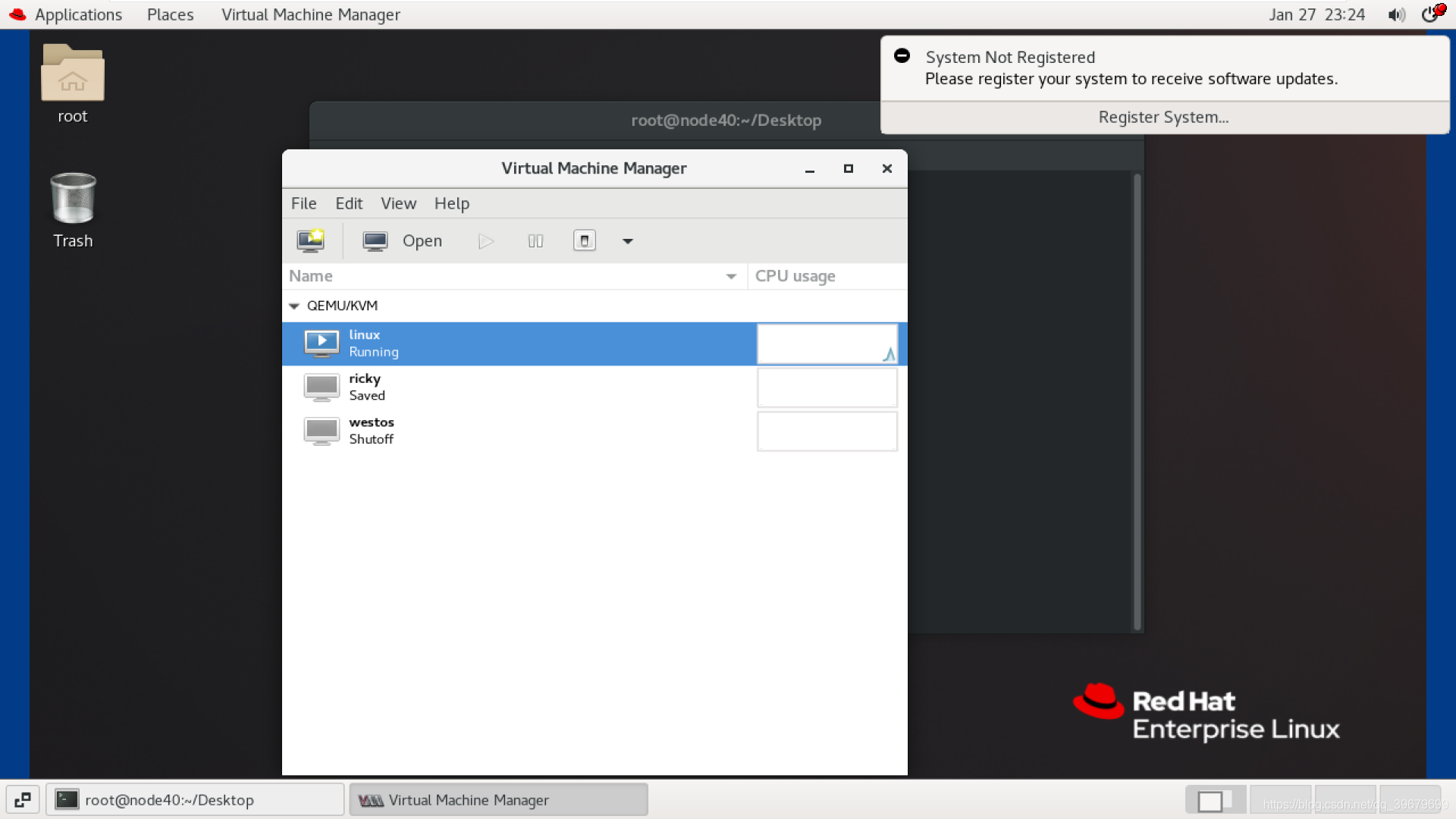Open the View menu
The height and width of the screenshot is (819, 1456).
398,203
